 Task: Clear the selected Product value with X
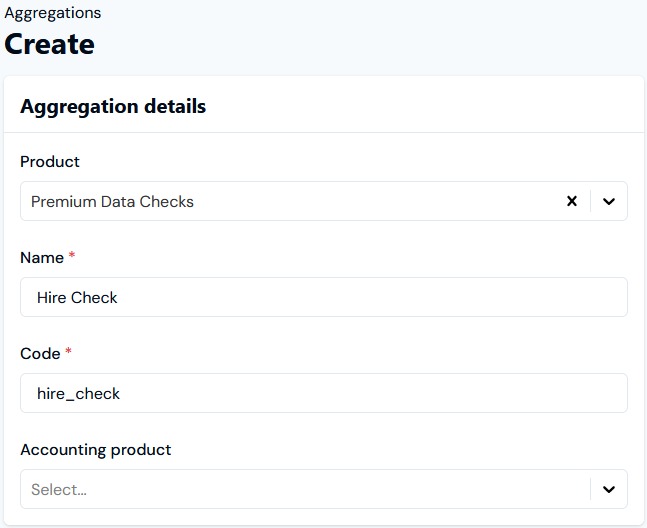tap(572, 201)
